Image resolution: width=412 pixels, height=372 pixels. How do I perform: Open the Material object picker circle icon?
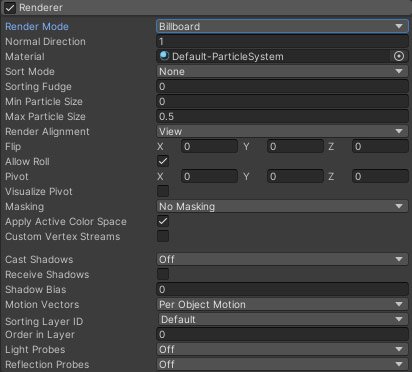coord(399,56)
